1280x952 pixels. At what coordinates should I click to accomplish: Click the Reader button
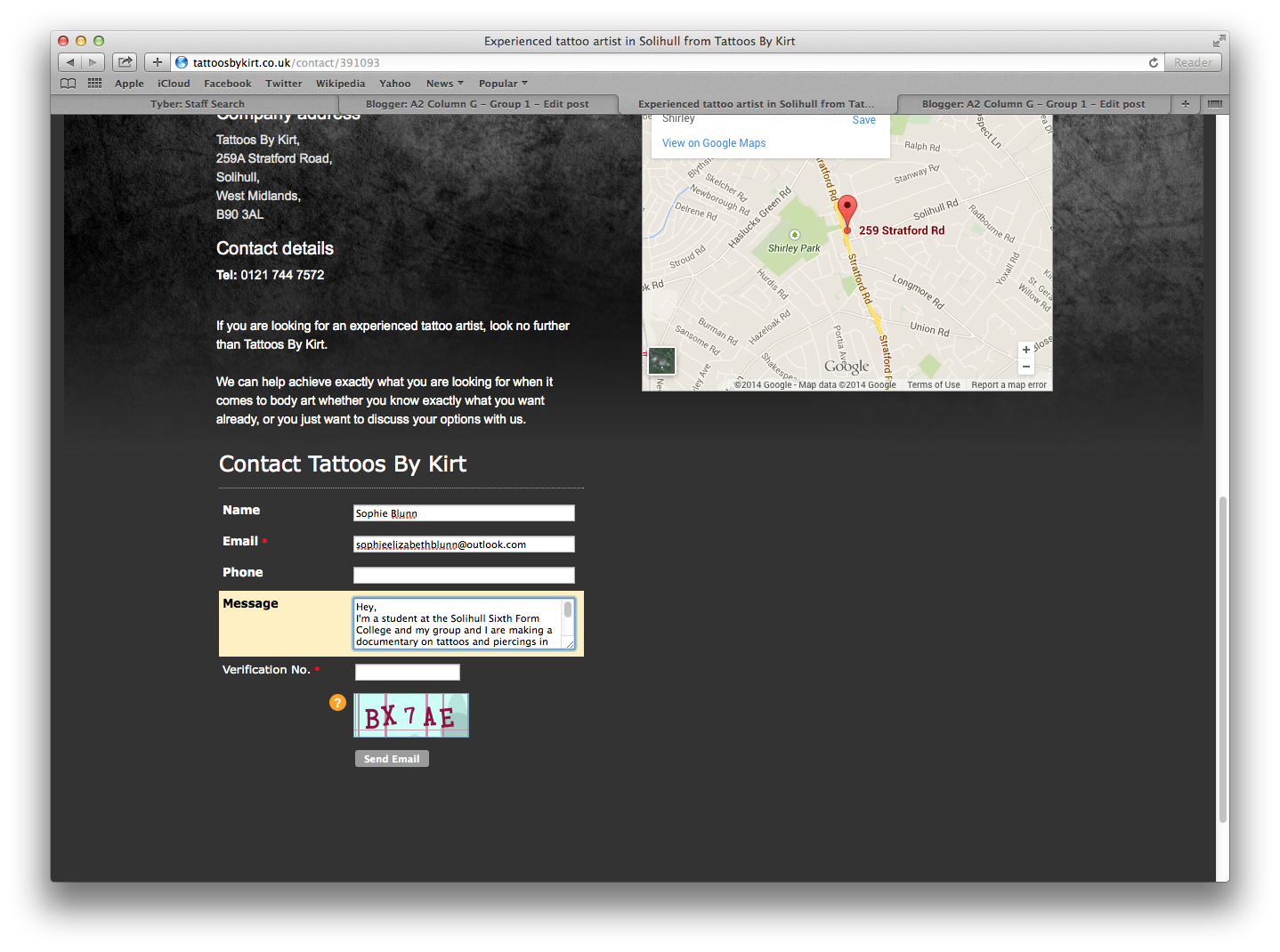coord(1193,62)
